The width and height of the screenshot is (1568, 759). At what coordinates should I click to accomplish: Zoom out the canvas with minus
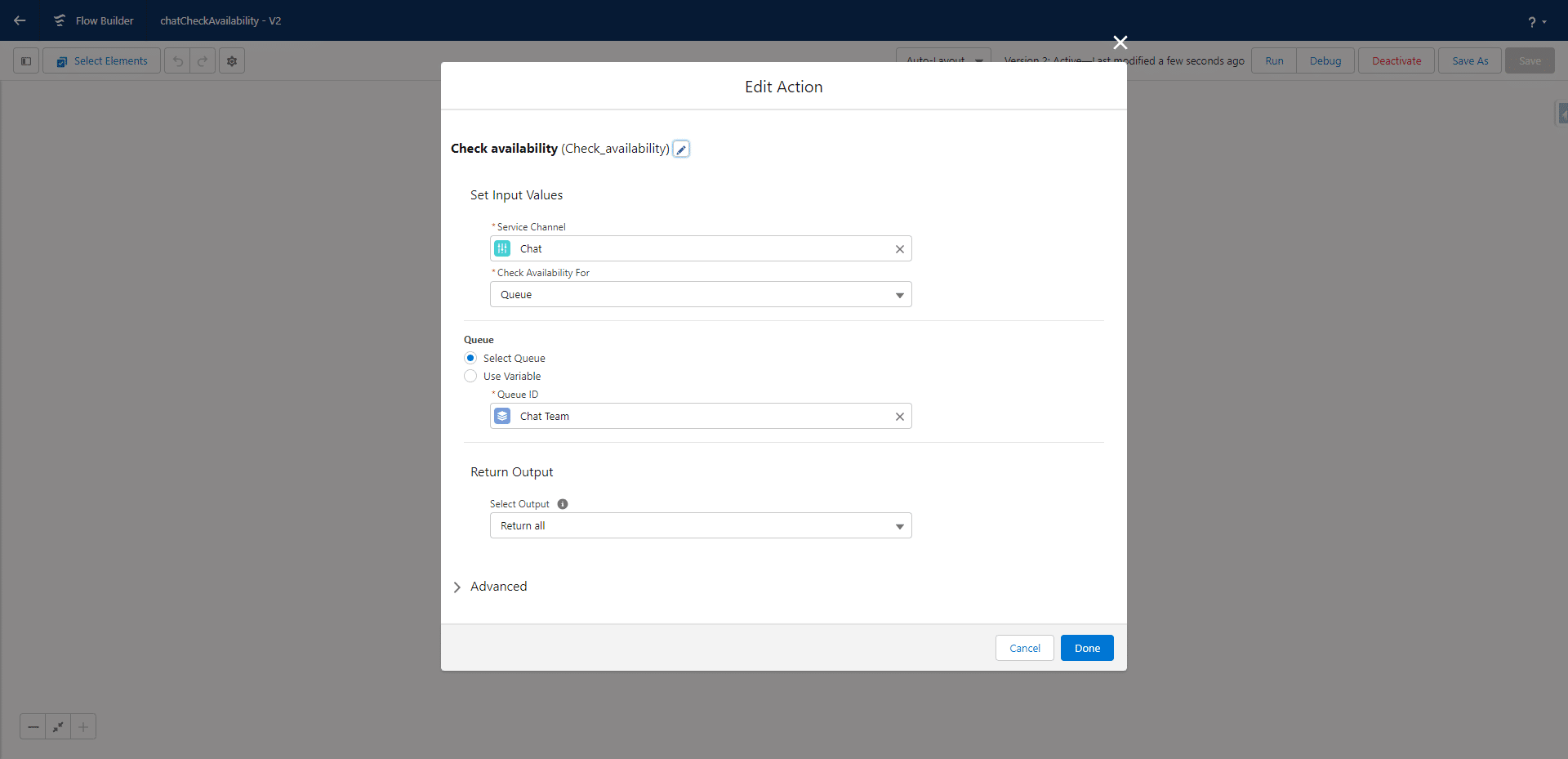click(33, 726)
